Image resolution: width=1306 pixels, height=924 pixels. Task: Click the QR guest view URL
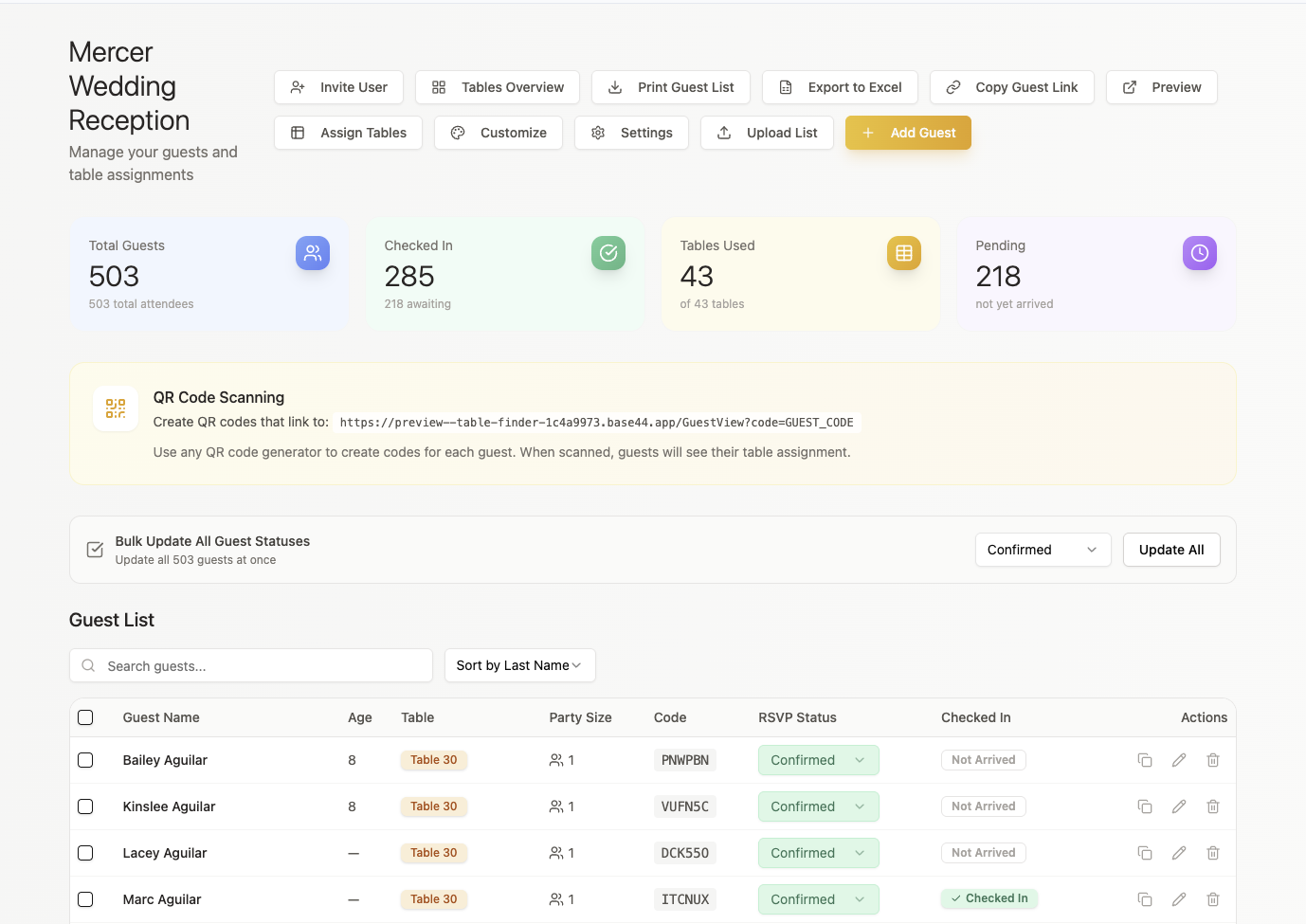(596, 423)
